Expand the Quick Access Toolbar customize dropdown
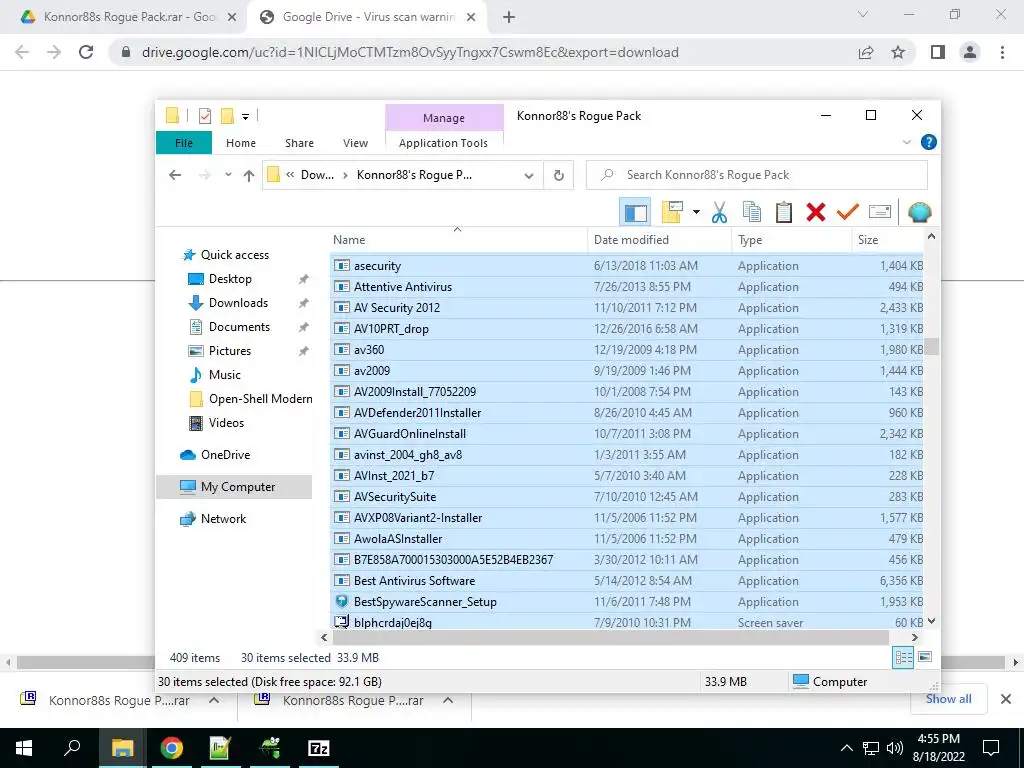This screenshot has width=1024, height=768. [246, 117]
